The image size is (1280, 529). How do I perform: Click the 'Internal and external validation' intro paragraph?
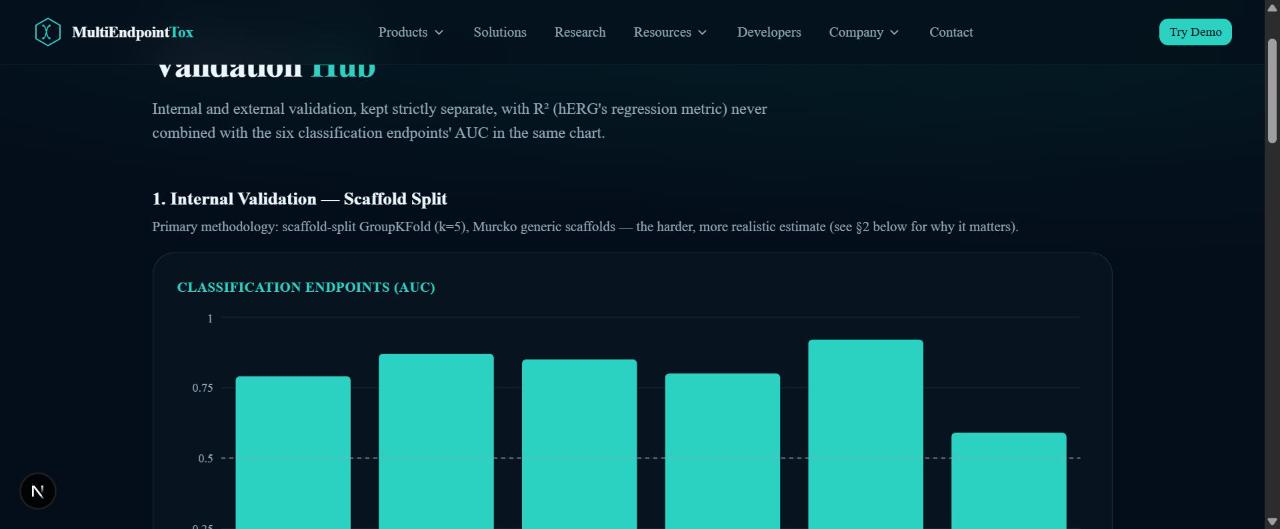tap(460, 121)
